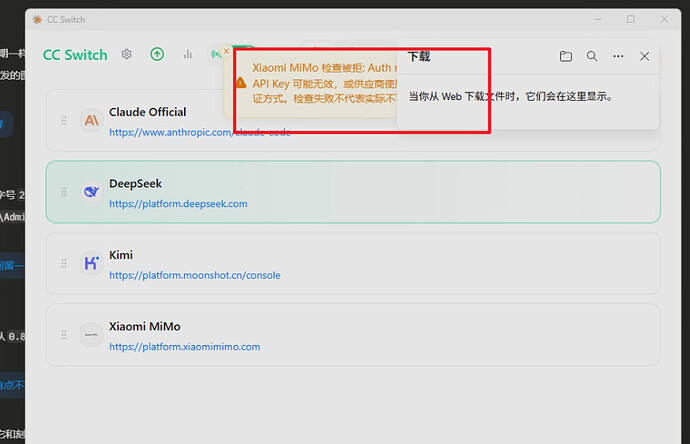Grab the Xiaomi MiMo drag handle
Viewport: 690px width, 444px height.
tap(64, 335)
